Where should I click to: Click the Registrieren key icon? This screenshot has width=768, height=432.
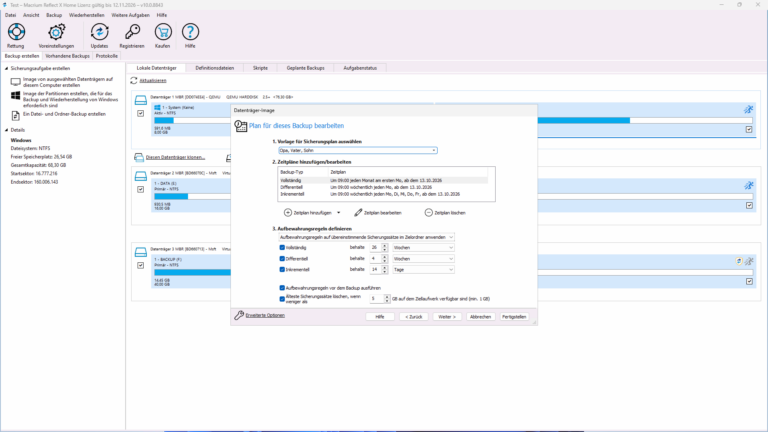(132, 32)
